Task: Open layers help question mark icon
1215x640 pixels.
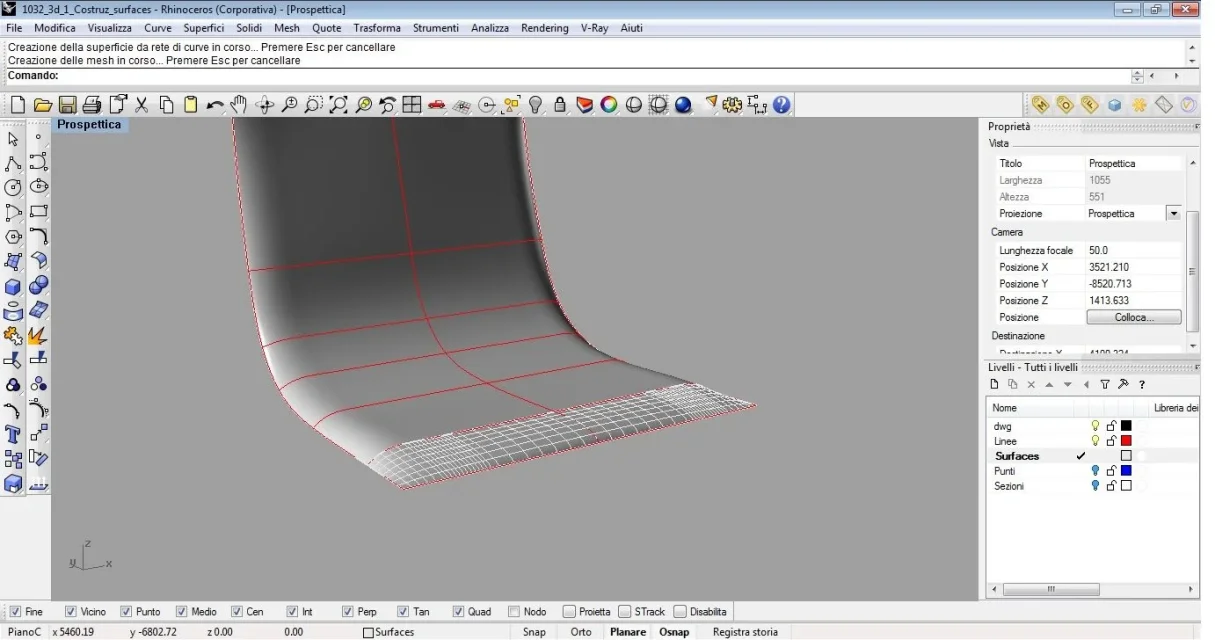Action: point(1141,384)
